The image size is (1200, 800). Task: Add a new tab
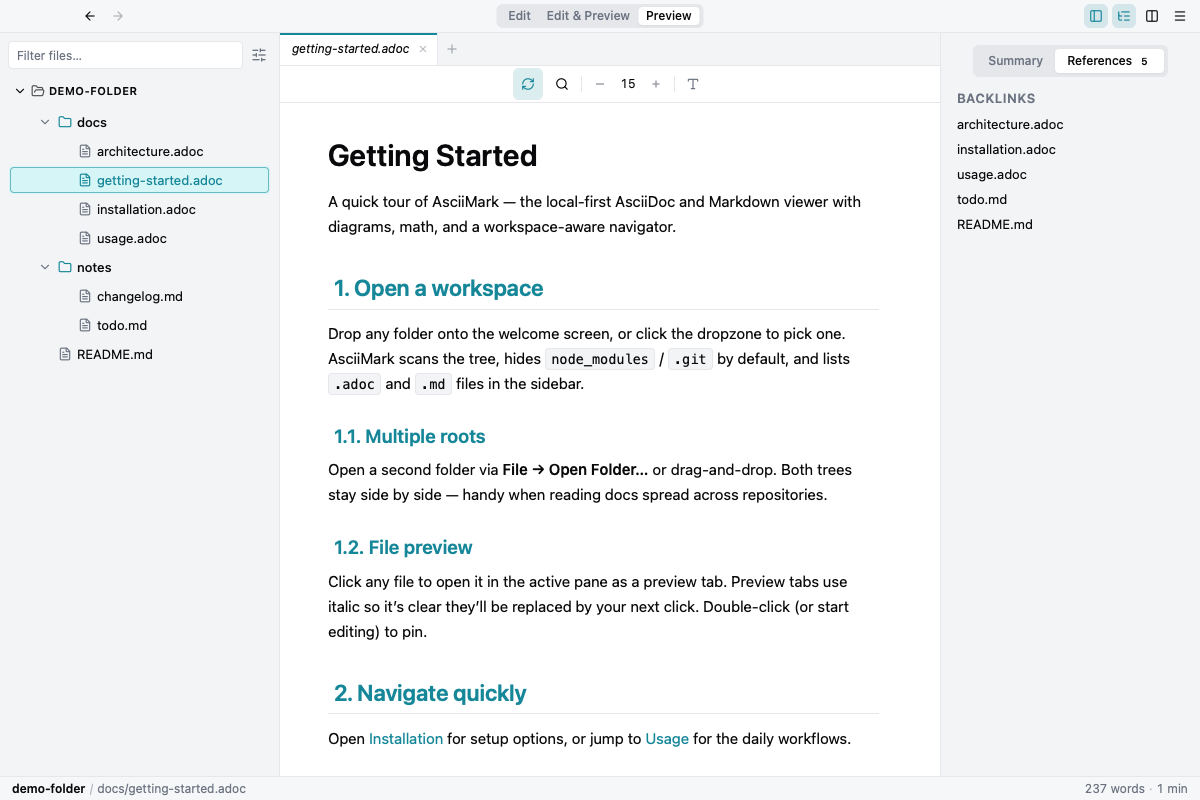click(452, 49)
